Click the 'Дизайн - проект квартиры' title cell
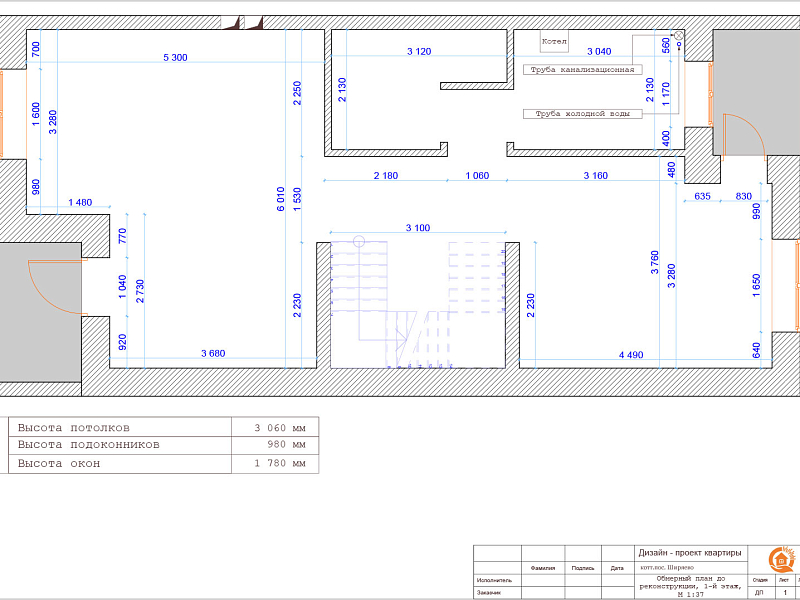This screenshot has height=600, width=800. [x=689, y=553]
